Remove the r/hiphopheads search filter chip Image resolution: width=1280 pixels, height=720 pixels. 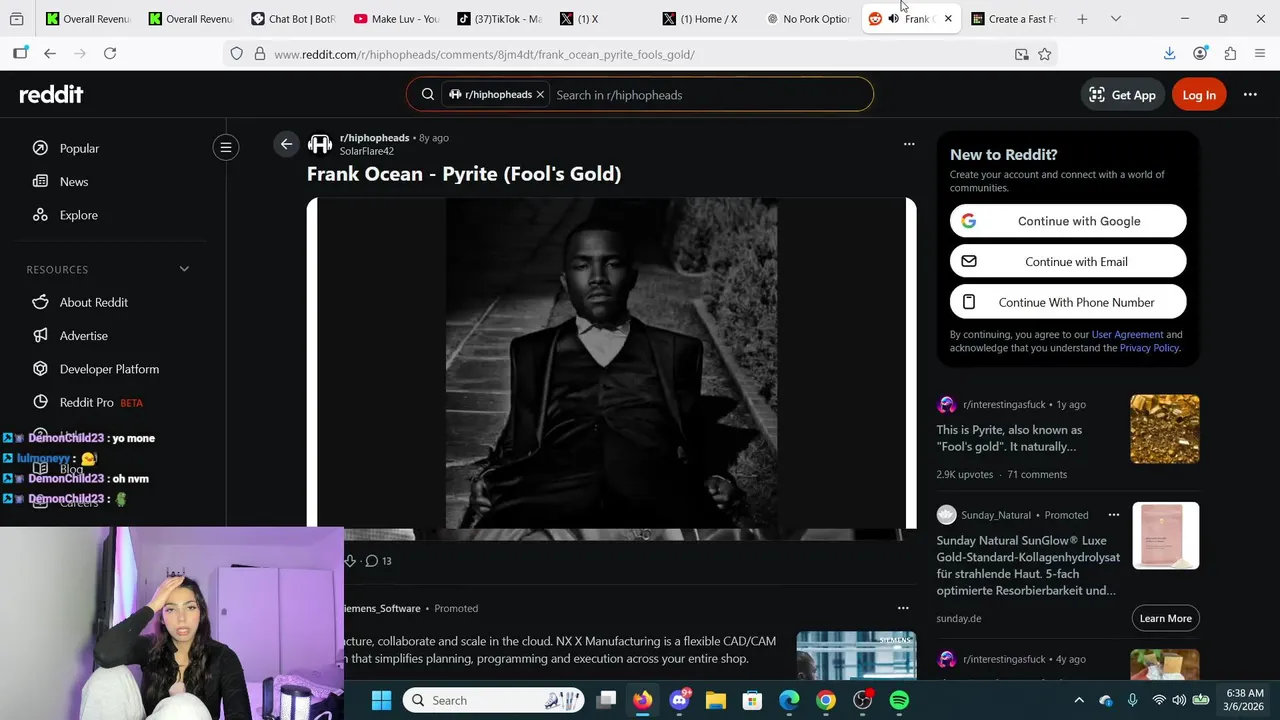(540, 94)
